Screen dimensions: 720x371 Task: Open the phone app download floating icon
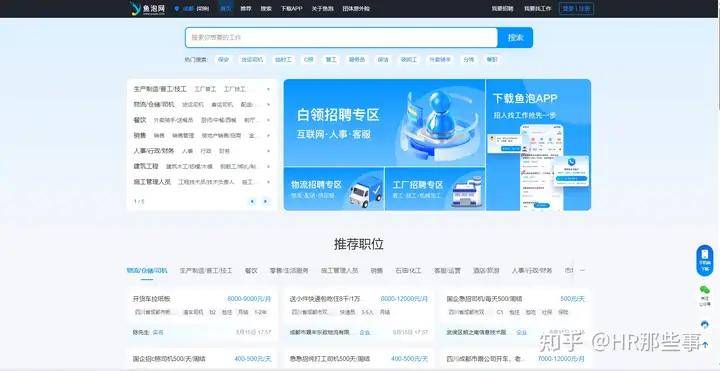pyautogui.click(x=704, y=260)
